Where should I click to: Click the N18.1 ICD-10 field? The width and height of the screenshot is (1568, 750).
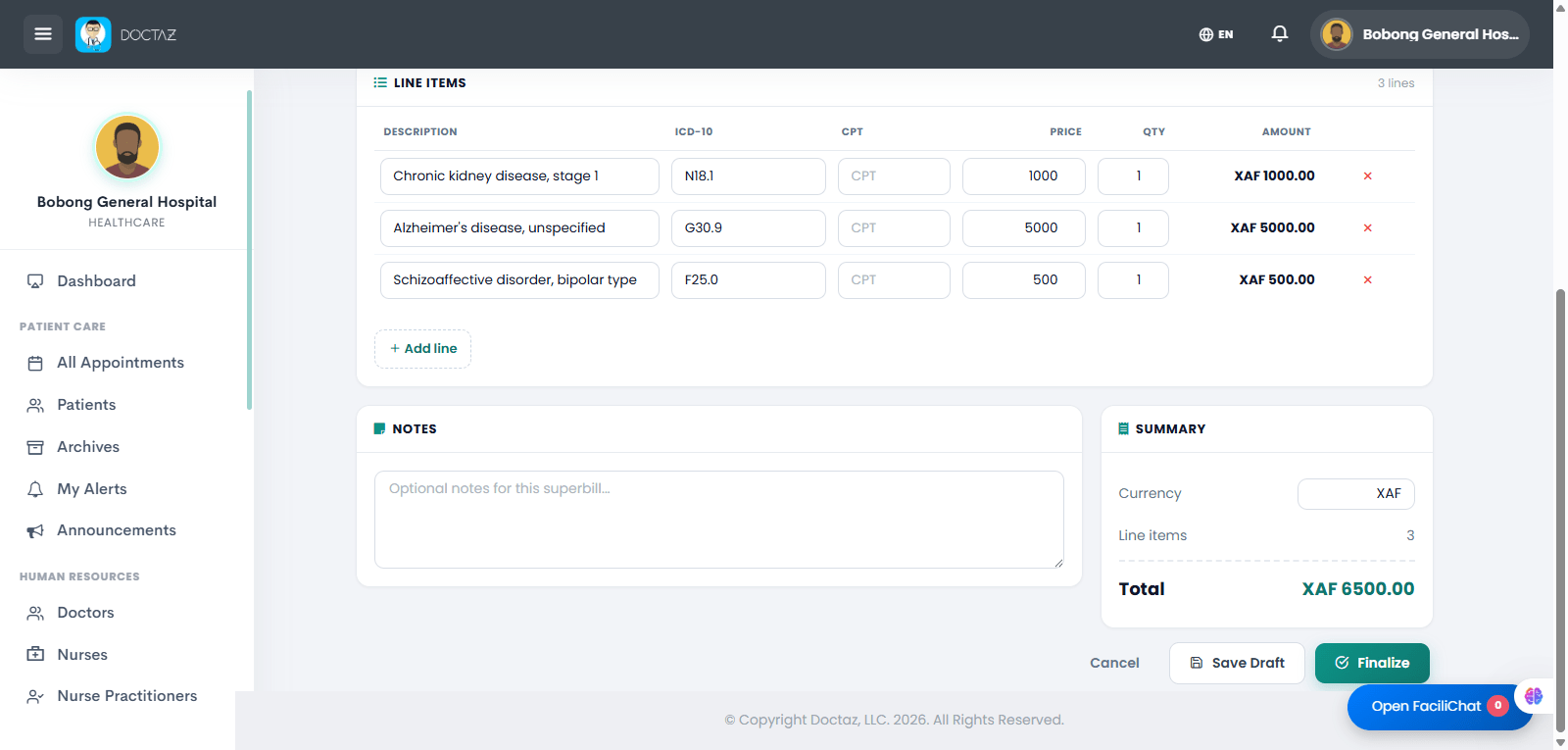[x=749, y=176]
